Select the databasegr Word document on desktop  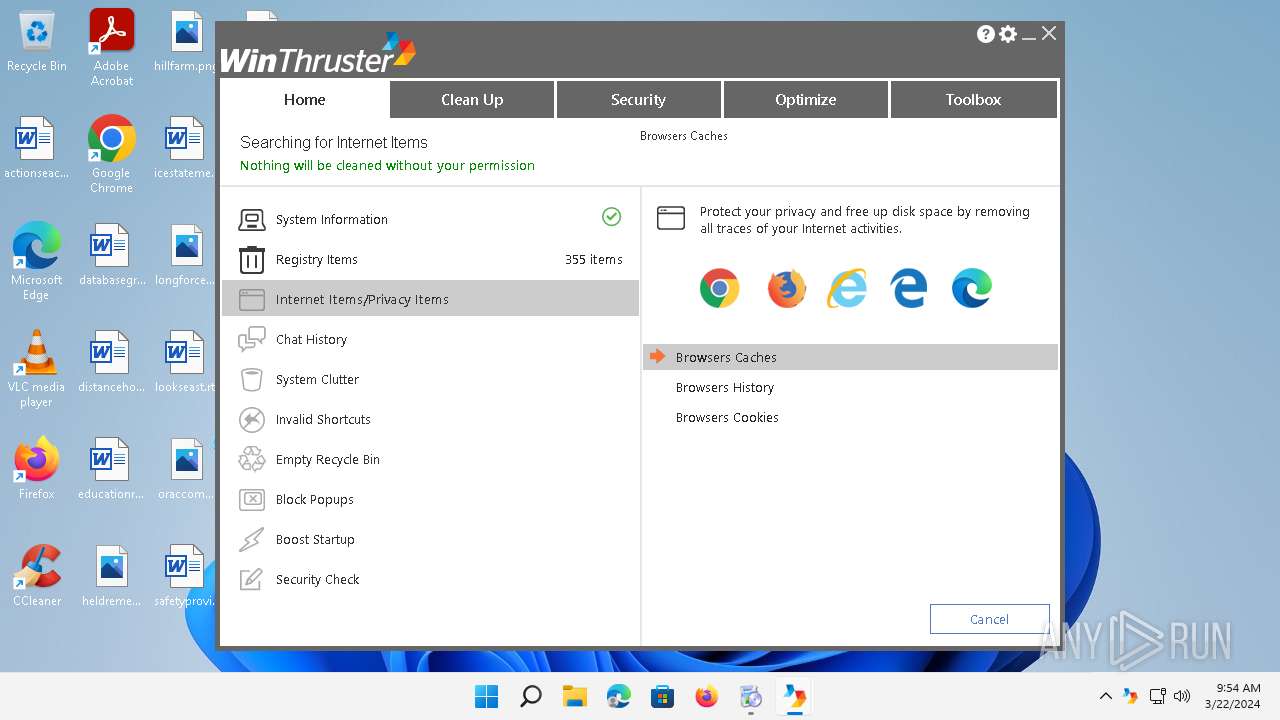tap(111, 256)
